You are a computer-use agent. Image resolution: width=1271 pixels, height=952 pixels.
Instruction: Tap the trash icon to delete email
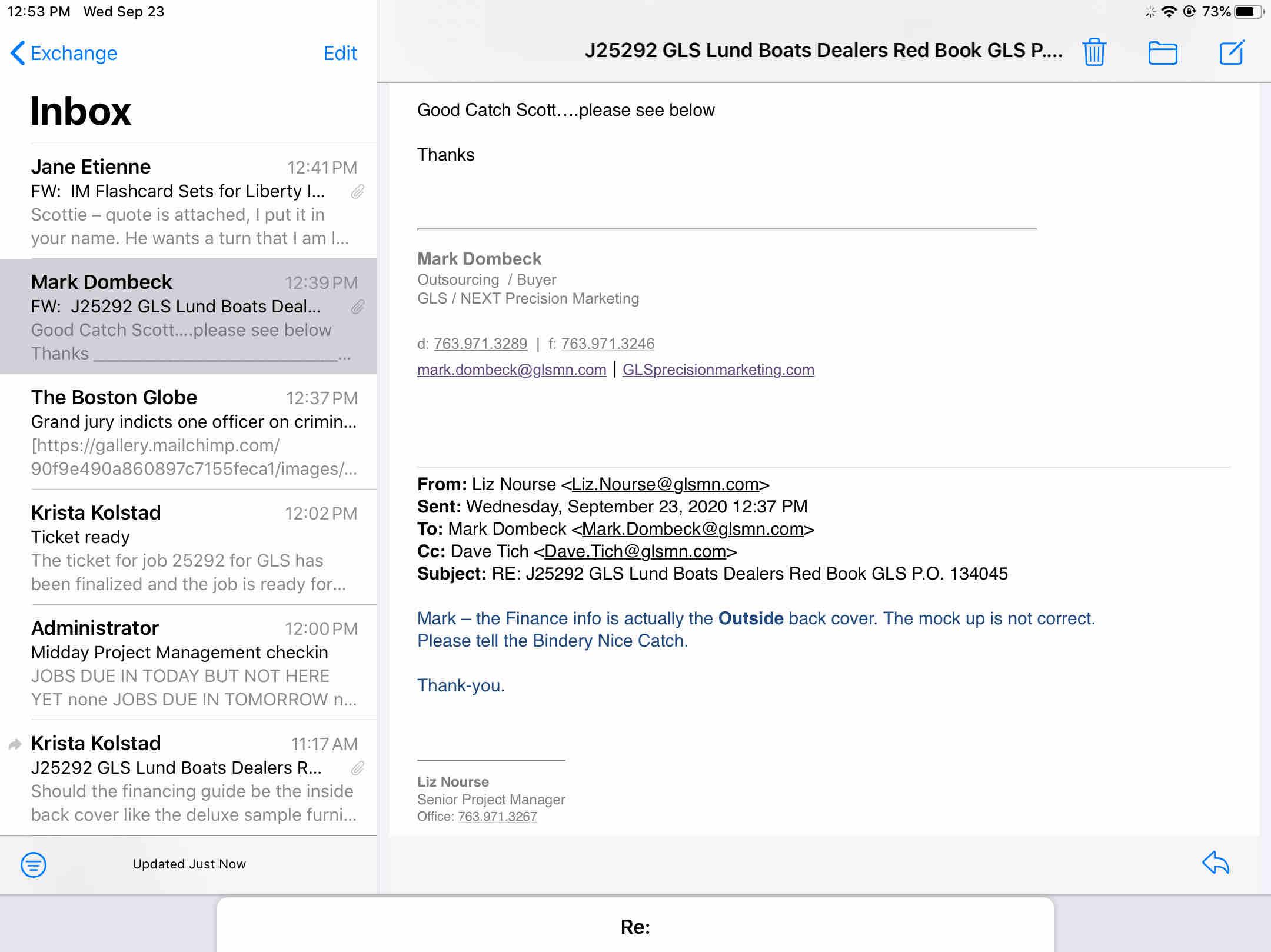click(1094, 52)
